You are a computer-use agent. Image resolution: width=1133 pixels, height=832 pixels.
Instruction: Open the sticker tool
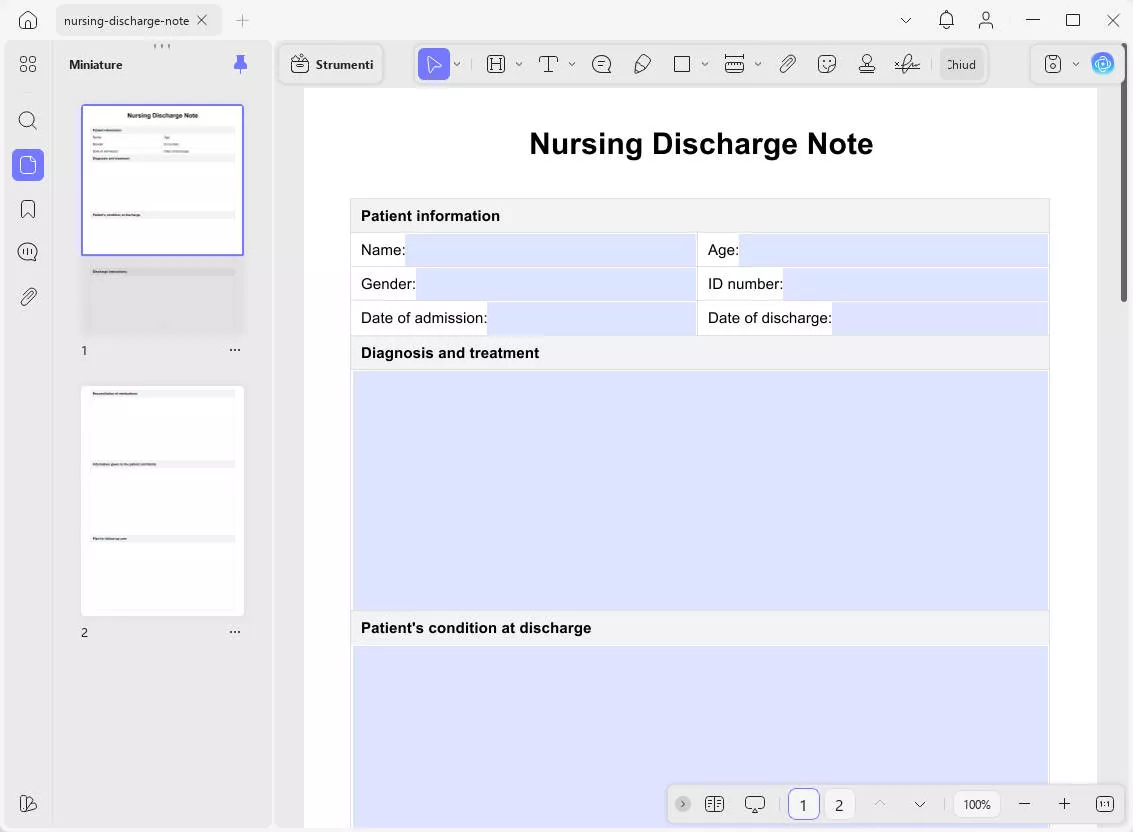pos(827,64)
